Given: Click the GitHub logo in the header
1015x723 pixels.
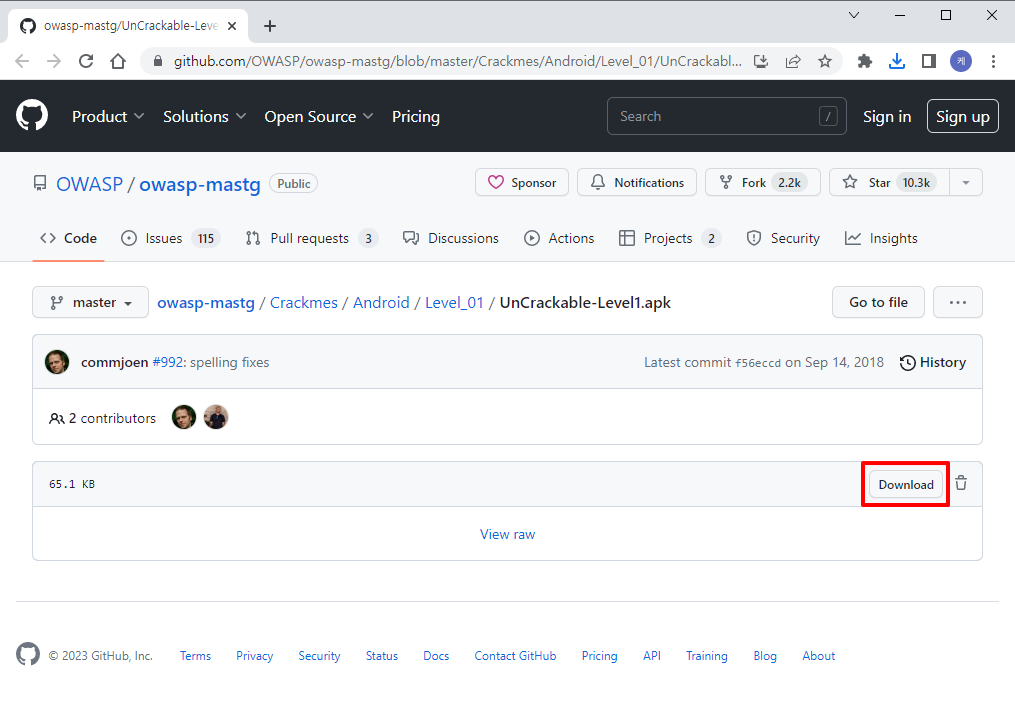Looking at the screenshot, I should 32,116.
